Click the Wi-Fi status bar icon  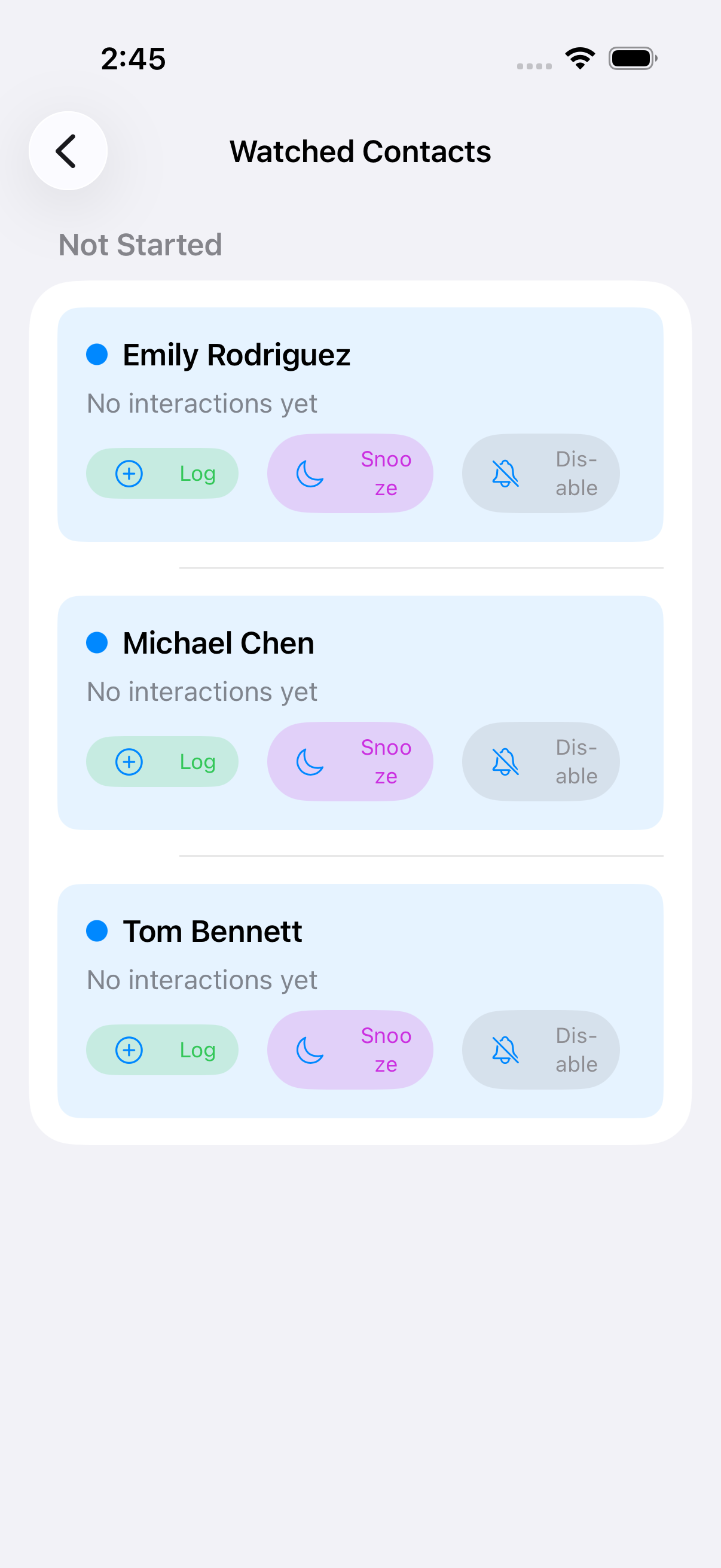579,58
